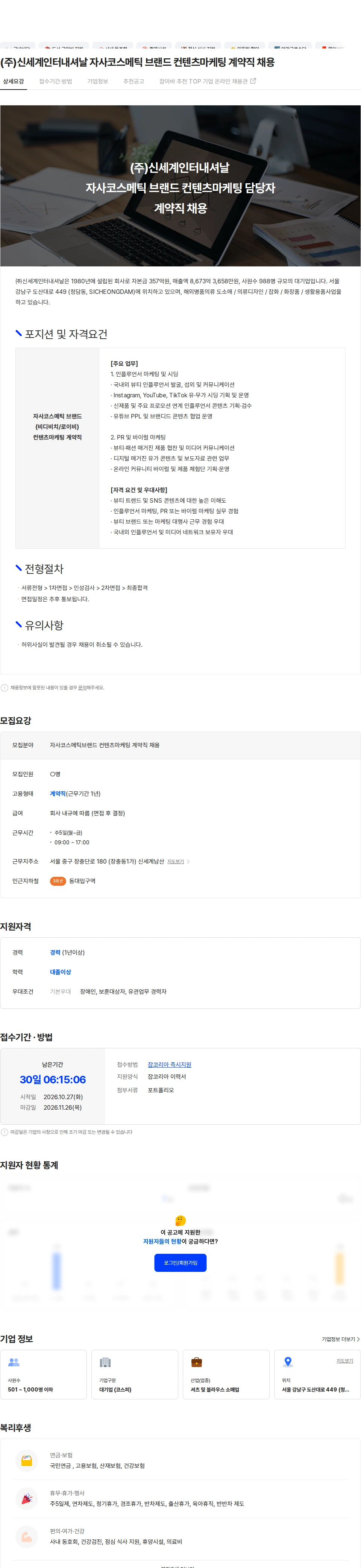Viewport: 361px width, 1568px height.
Task: Click the 계약직 employment type text
Action: [58, 794]
